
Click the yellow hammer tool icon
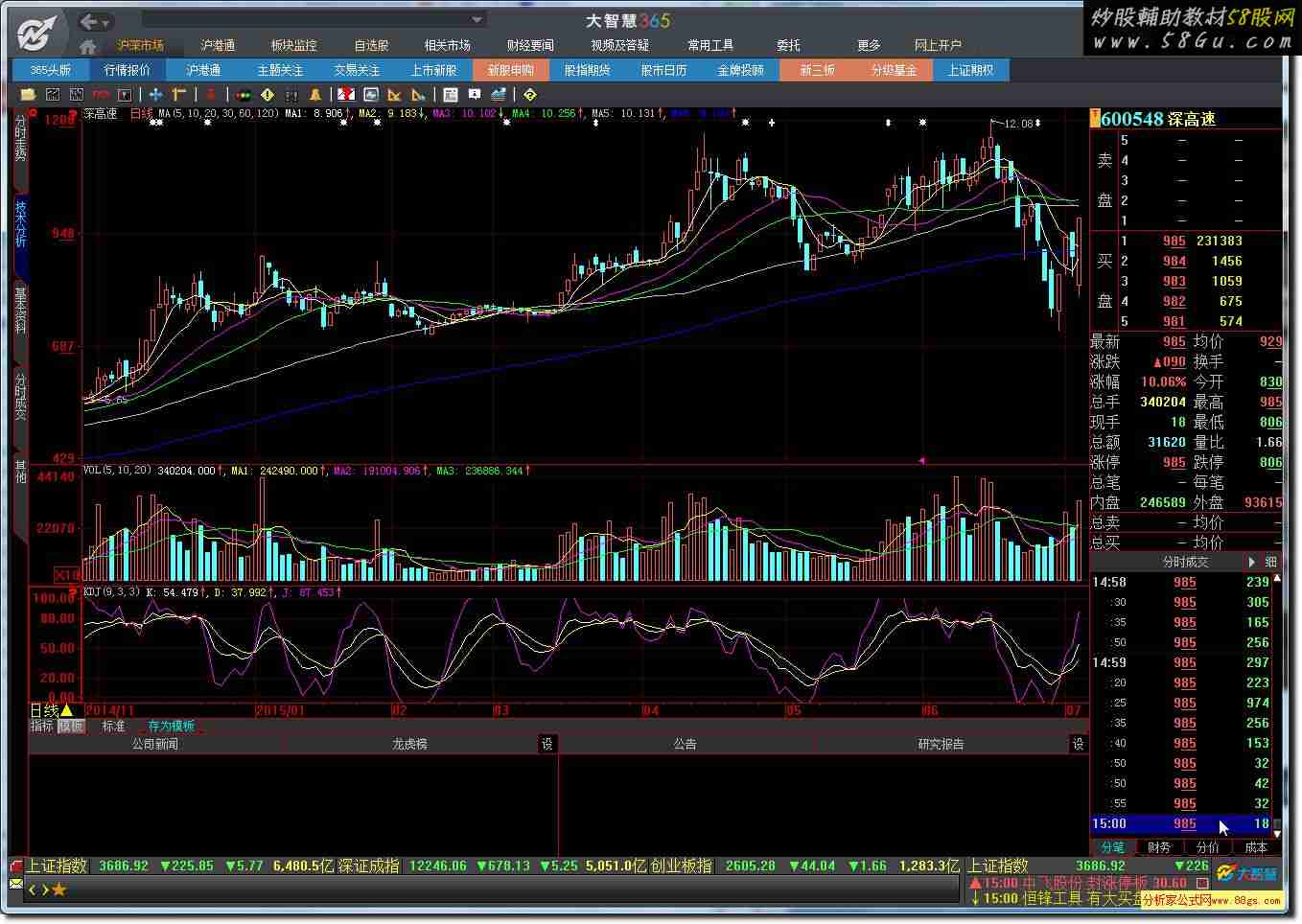(179, 95)
